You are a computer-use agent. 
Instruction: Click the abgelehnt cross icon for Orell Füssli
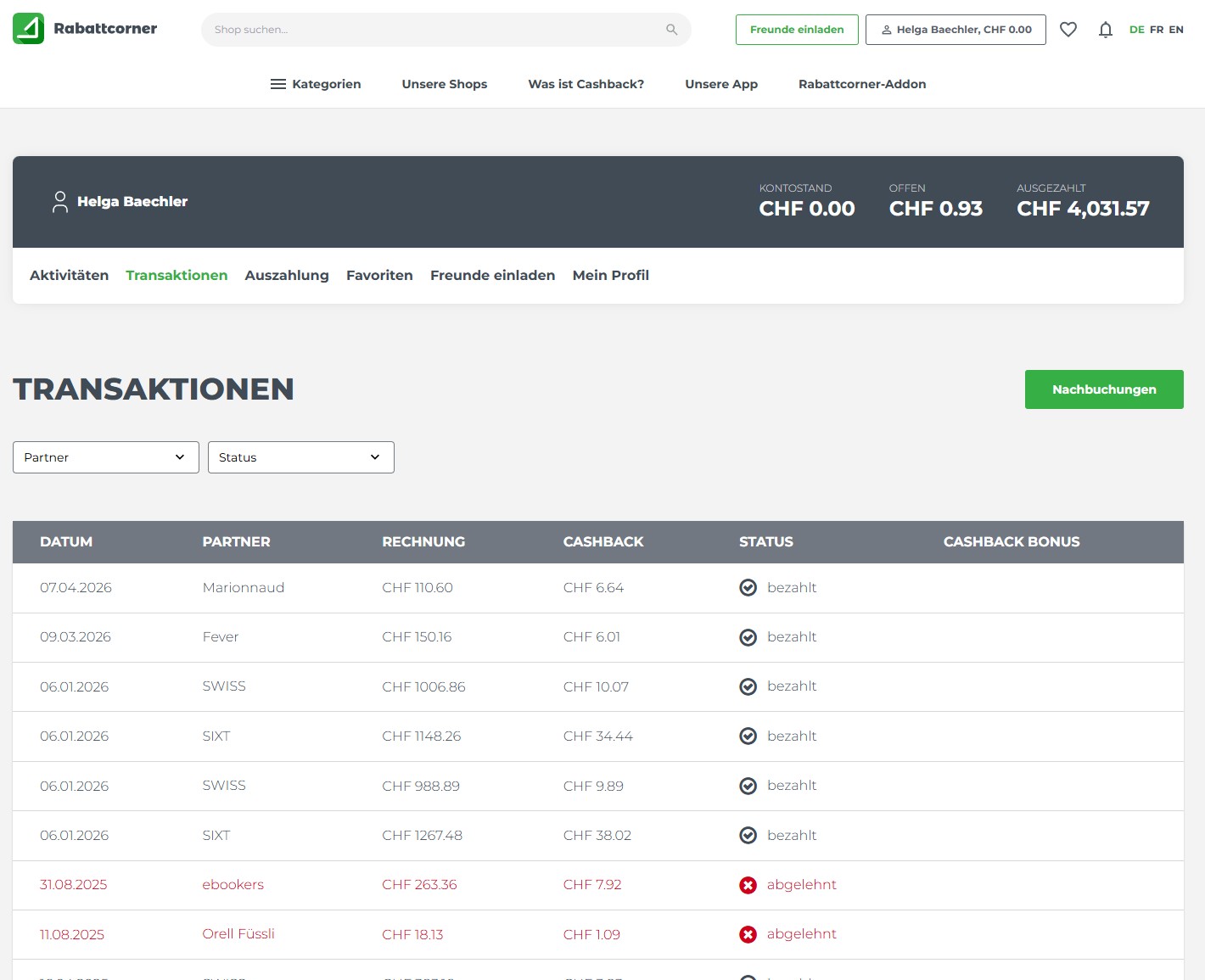pos(748,934)
